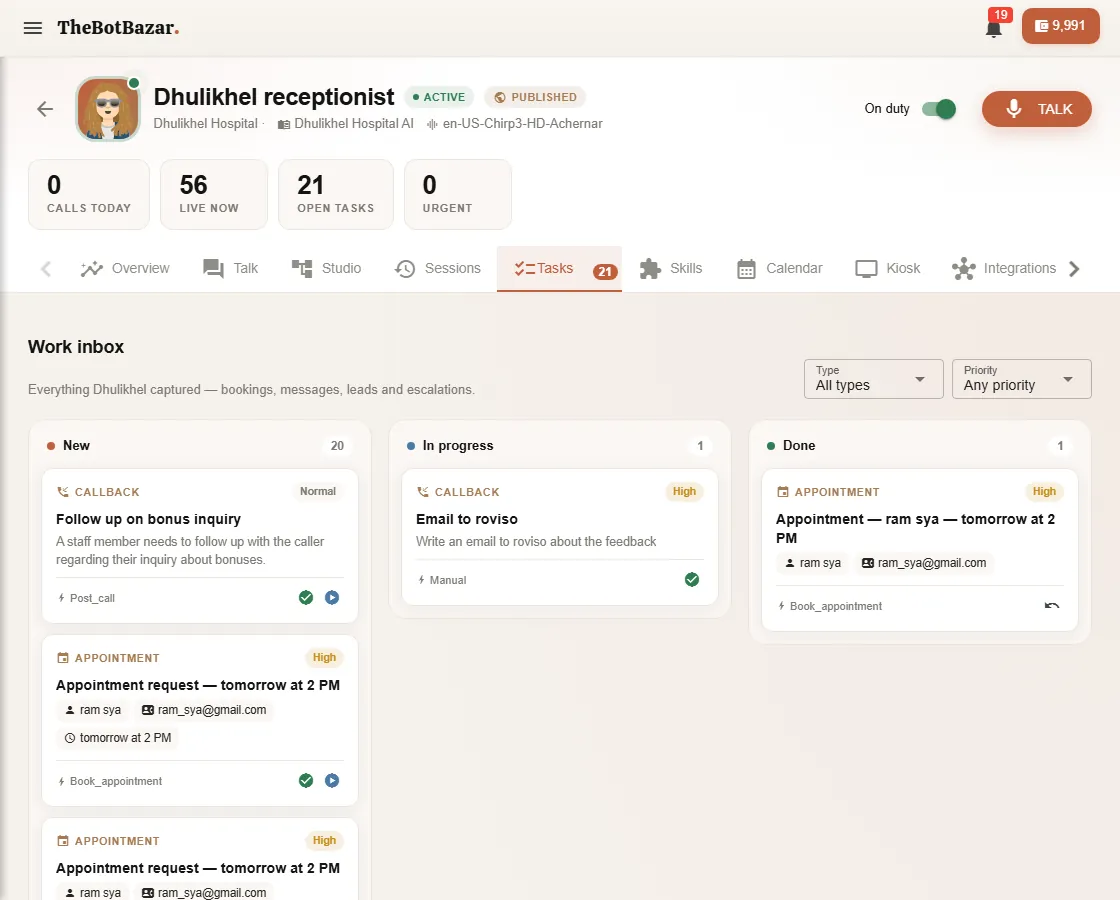1120x900 pixels.
Task: Click the ACTIVE status badge
Action: (439, 97)
